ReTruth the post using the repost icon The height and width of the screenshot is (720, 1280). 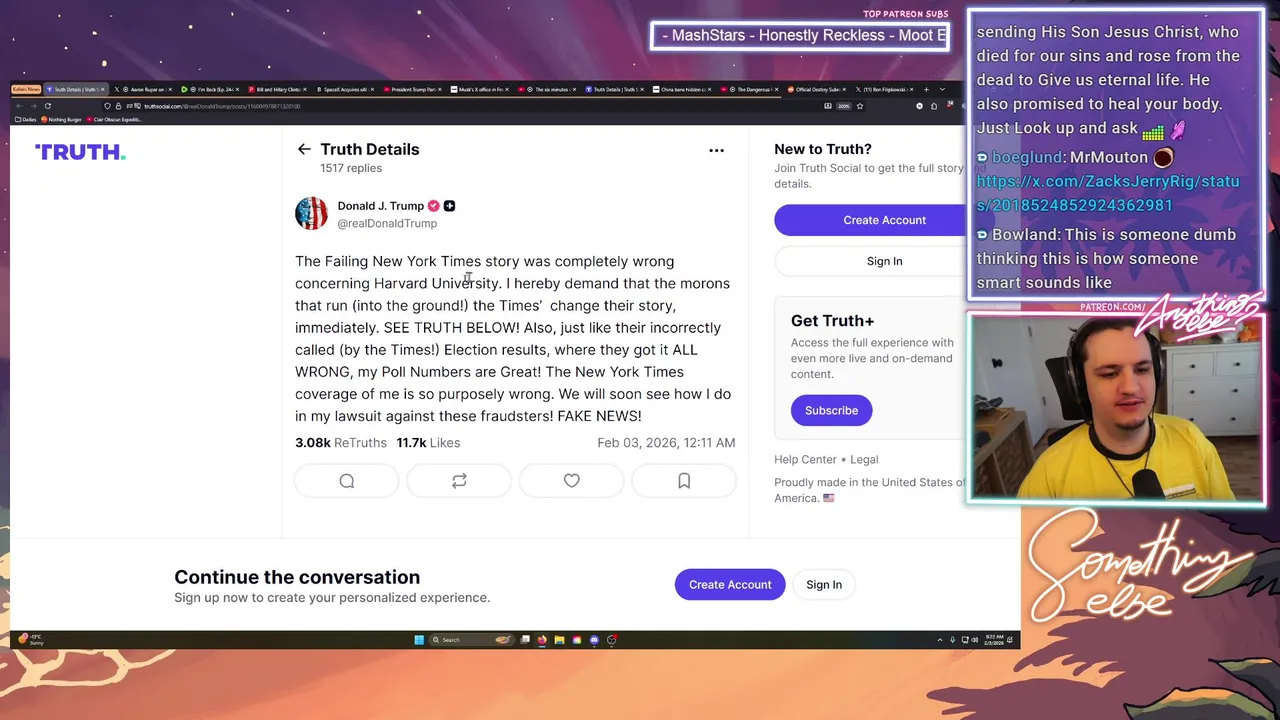click(x=459, y=481)
